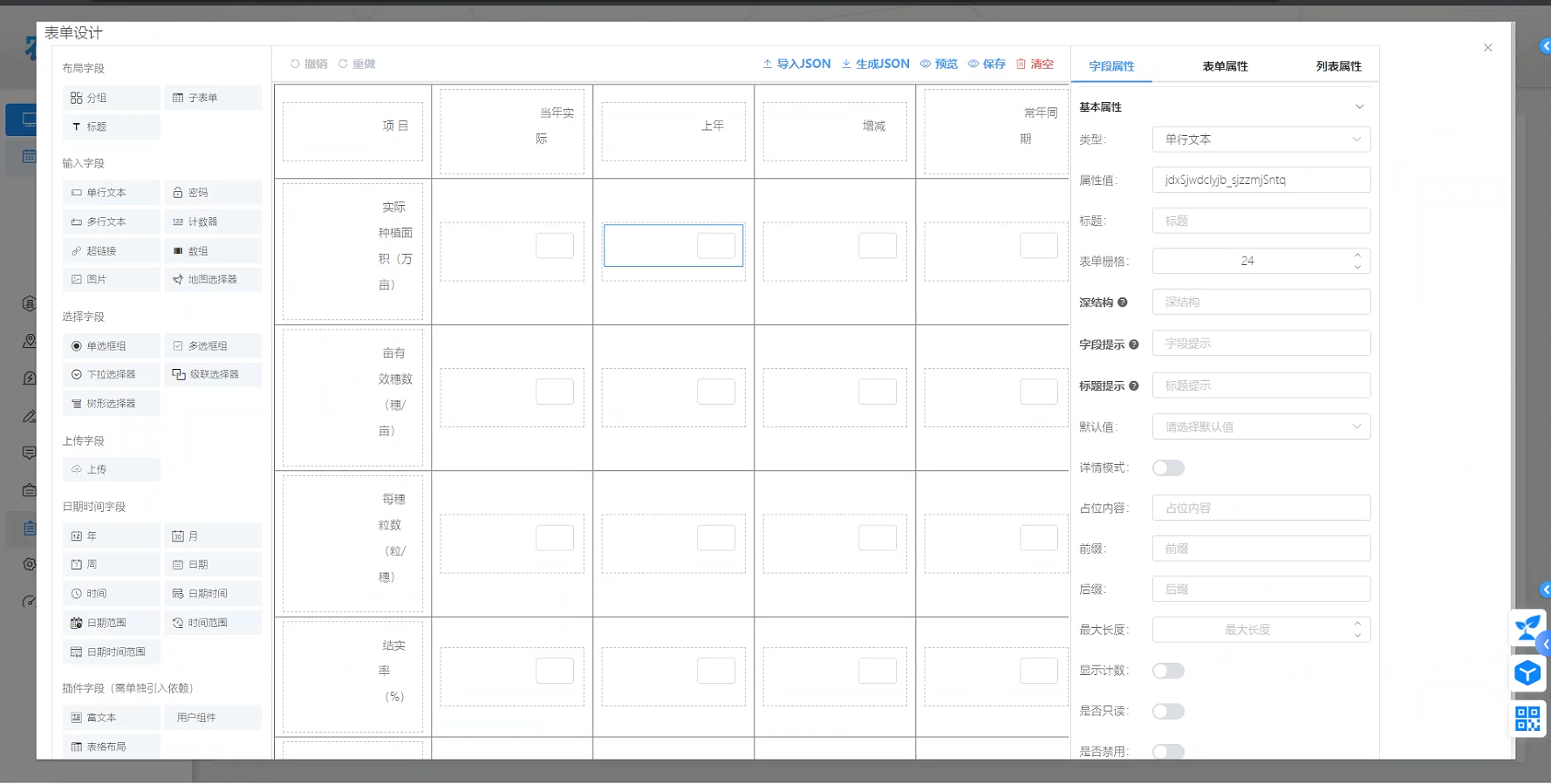The height and width of the screenshot is (784, 1551).
Task: Add a 单选框组 field
Action: tap(111, 346)
